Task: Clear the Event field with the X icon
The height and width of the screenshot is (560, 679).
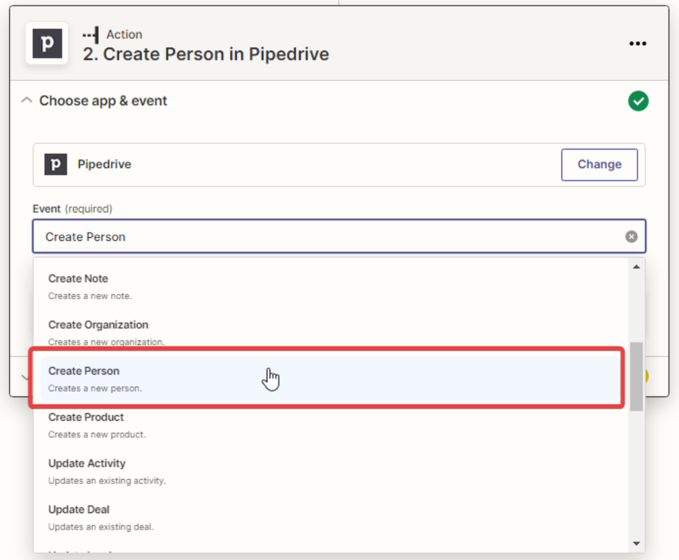Action: [631, 237]
